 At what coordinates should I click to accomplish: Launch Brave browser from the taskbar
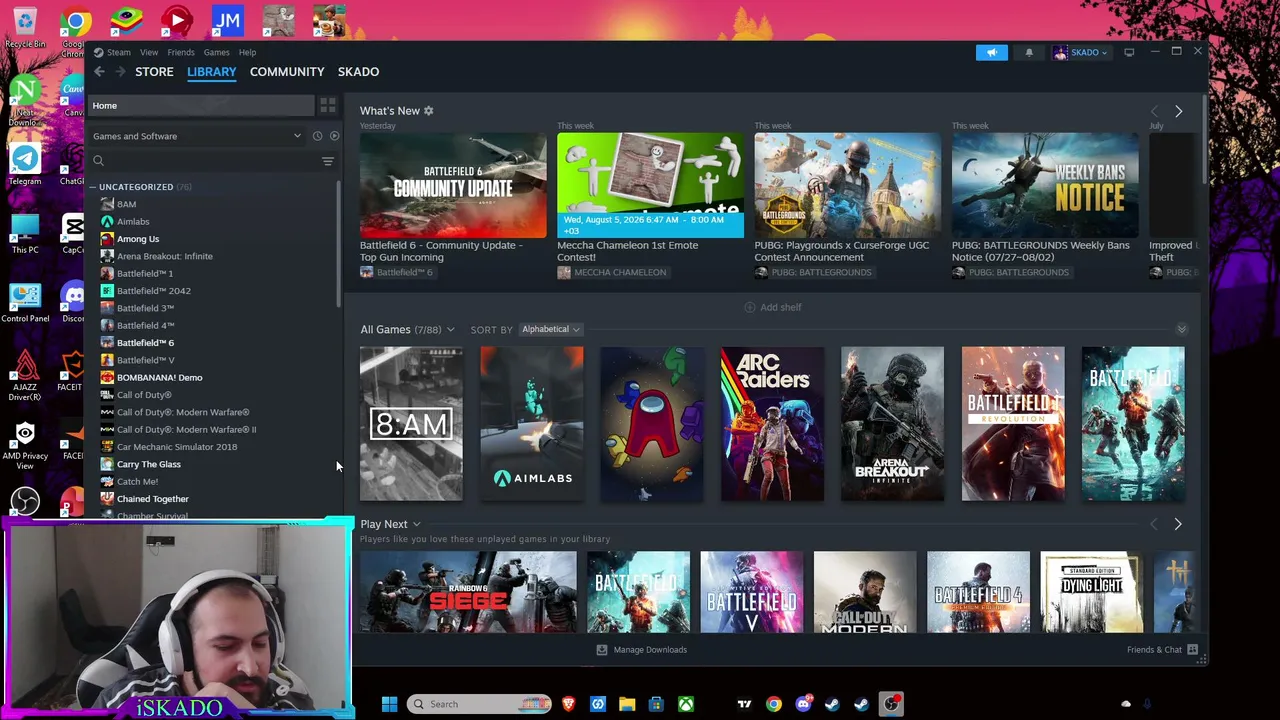click(569, 704)
